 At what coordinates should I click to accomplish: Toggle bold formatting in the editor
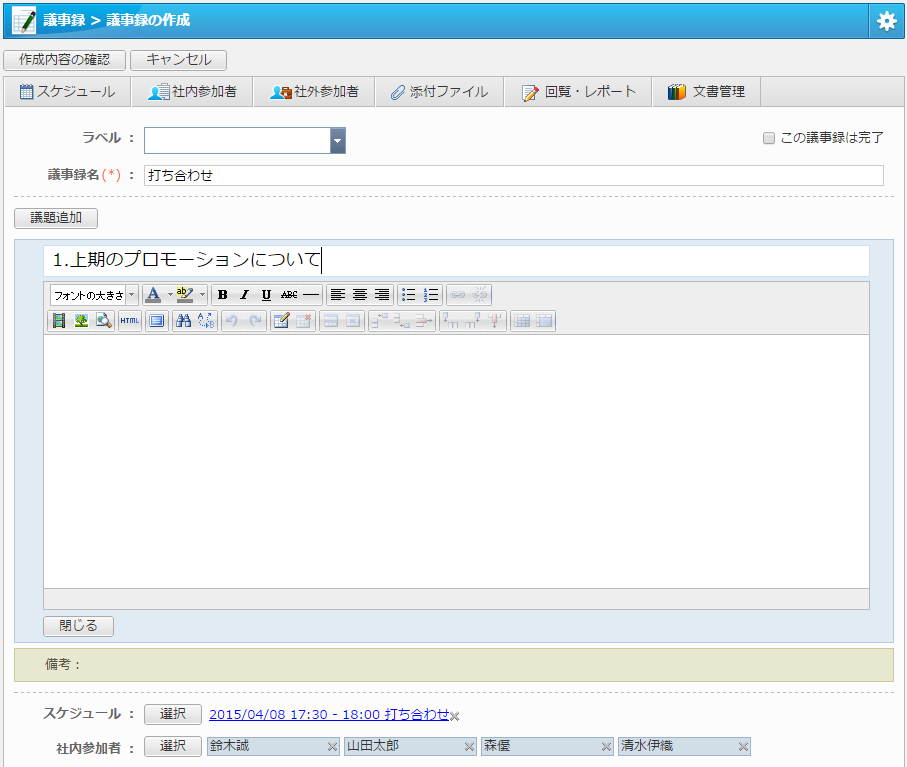pos(222,295)
